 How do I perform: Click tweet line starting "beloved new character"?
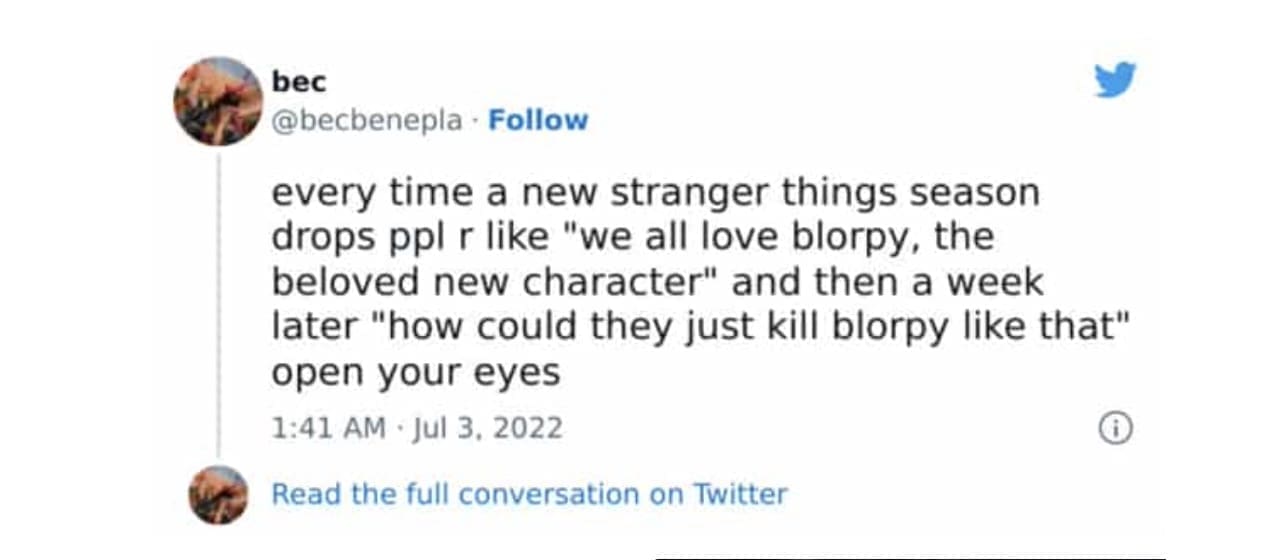click(657, 282)
